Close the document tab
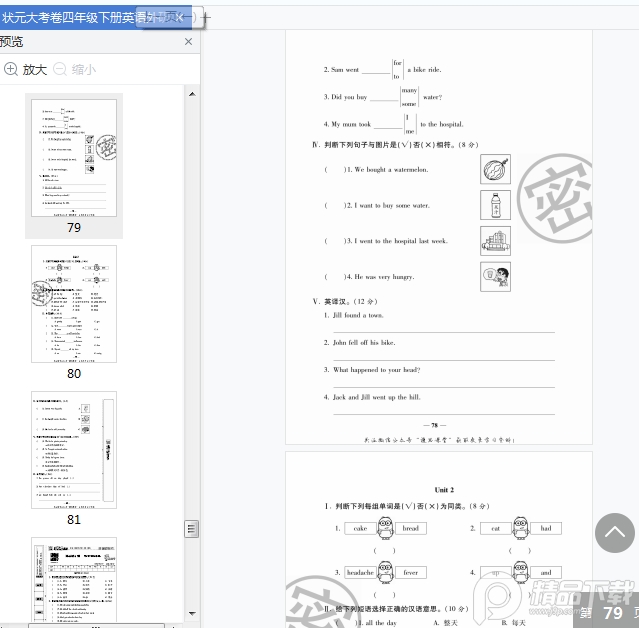This screenshot has height=628, width=639. point(179,18)
